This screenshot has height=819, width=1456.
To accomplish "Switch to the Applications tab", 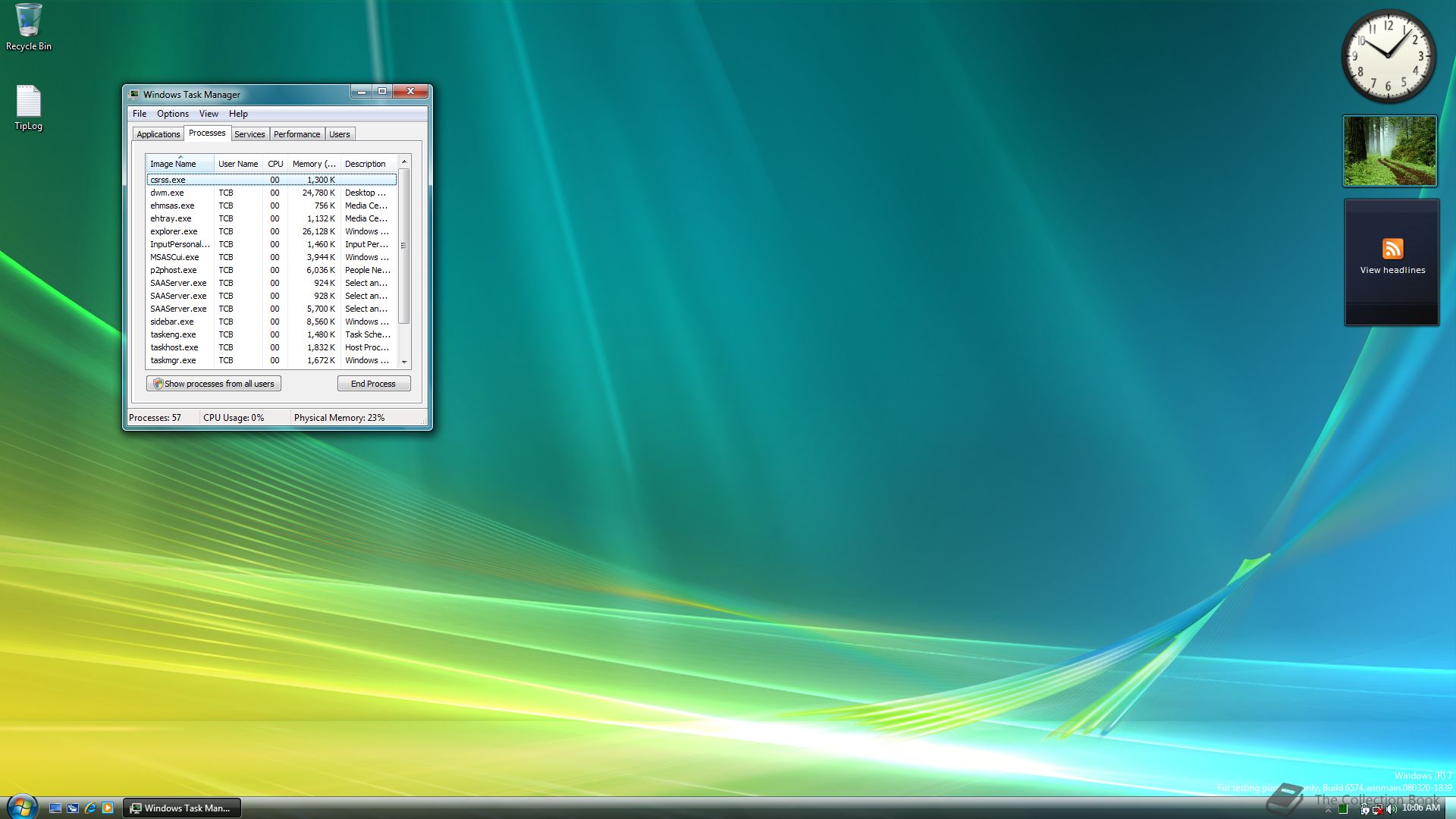I will [158, 134].
